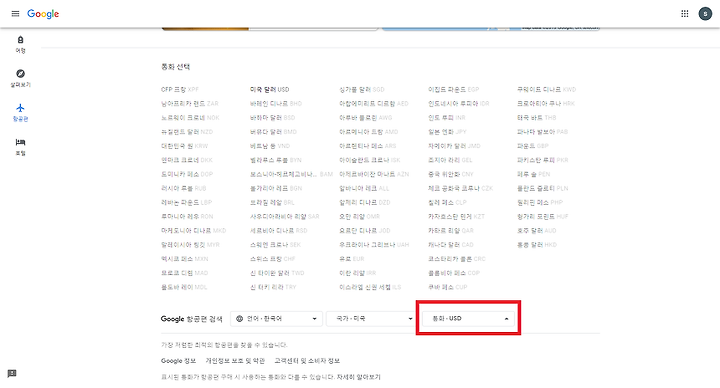Image resolution: width=720 pixels, height=388 pixels.
Task: Select currency 파운드 GBP
Action: click(x=533, y=146)
